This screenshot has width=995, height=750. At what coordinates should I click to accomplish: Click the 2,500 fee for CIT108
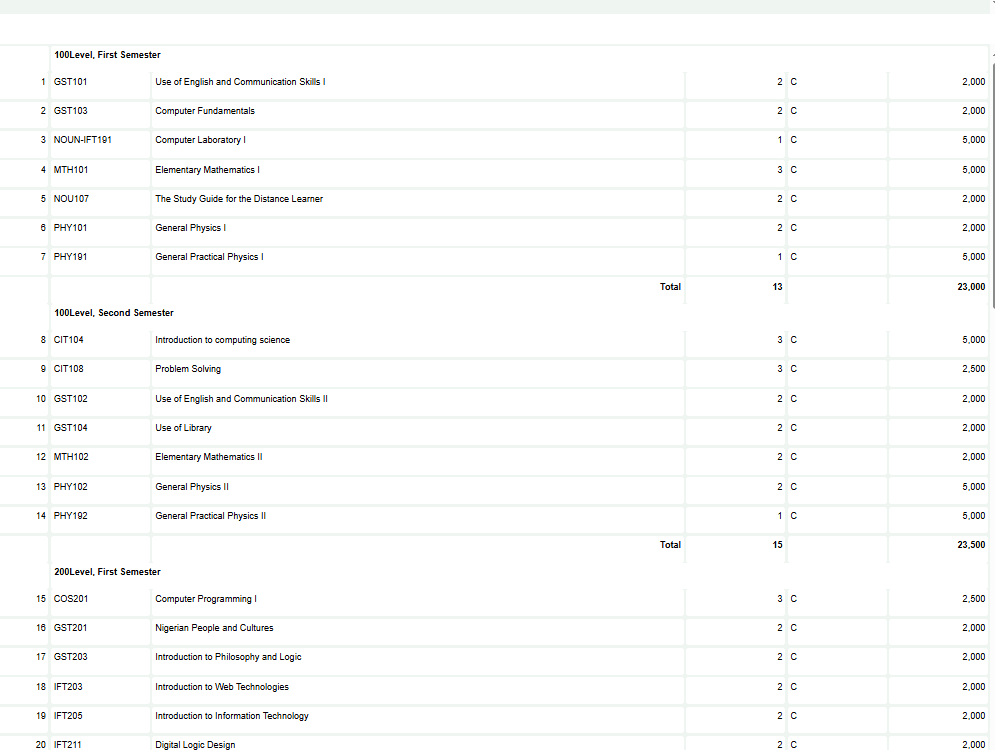point(973,369)
